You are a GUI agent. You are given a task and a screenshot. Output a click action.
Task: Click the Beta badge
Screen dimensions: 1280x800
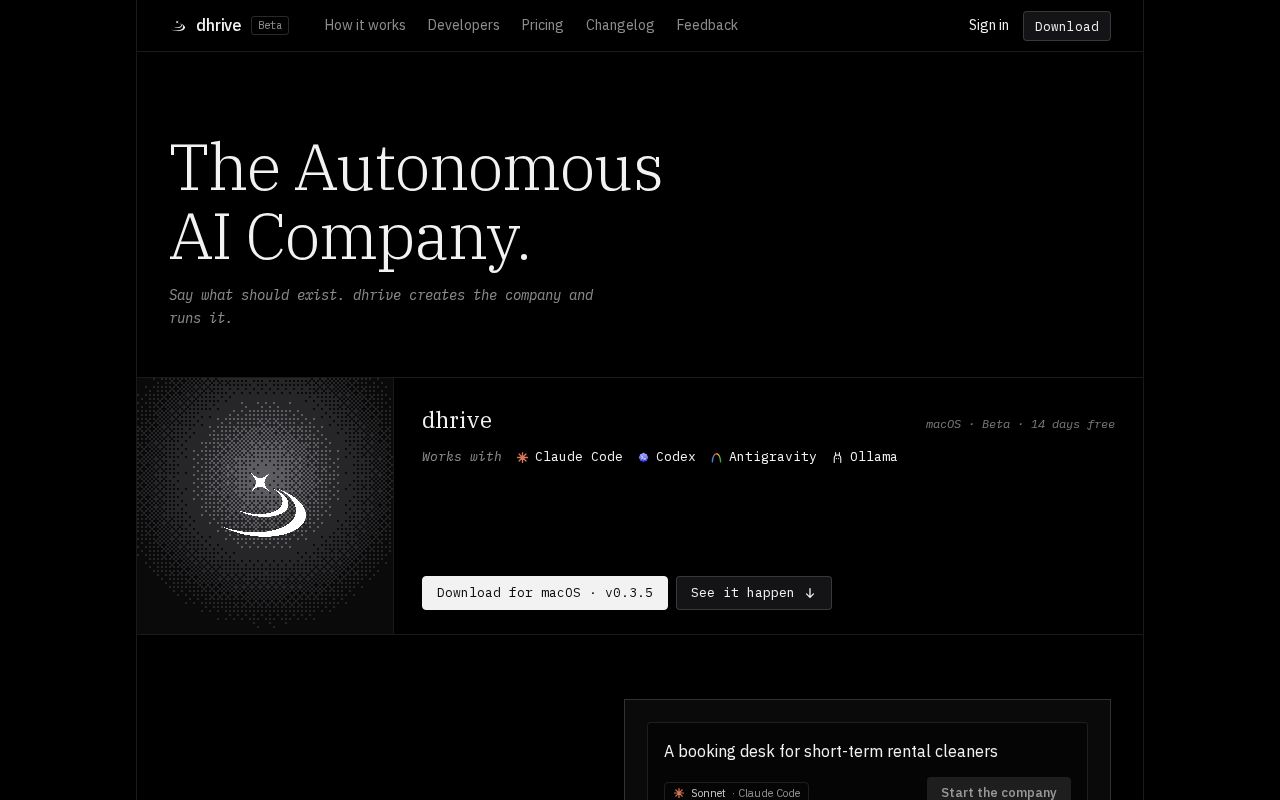point(270,25)
